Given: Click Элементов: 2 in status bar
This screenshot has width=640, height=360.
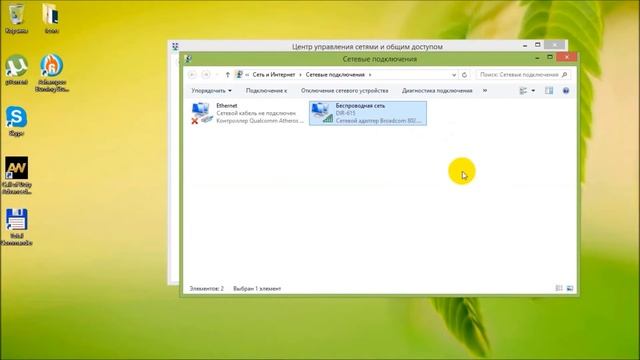Looking at the screenshot, I should pos(207,289).
